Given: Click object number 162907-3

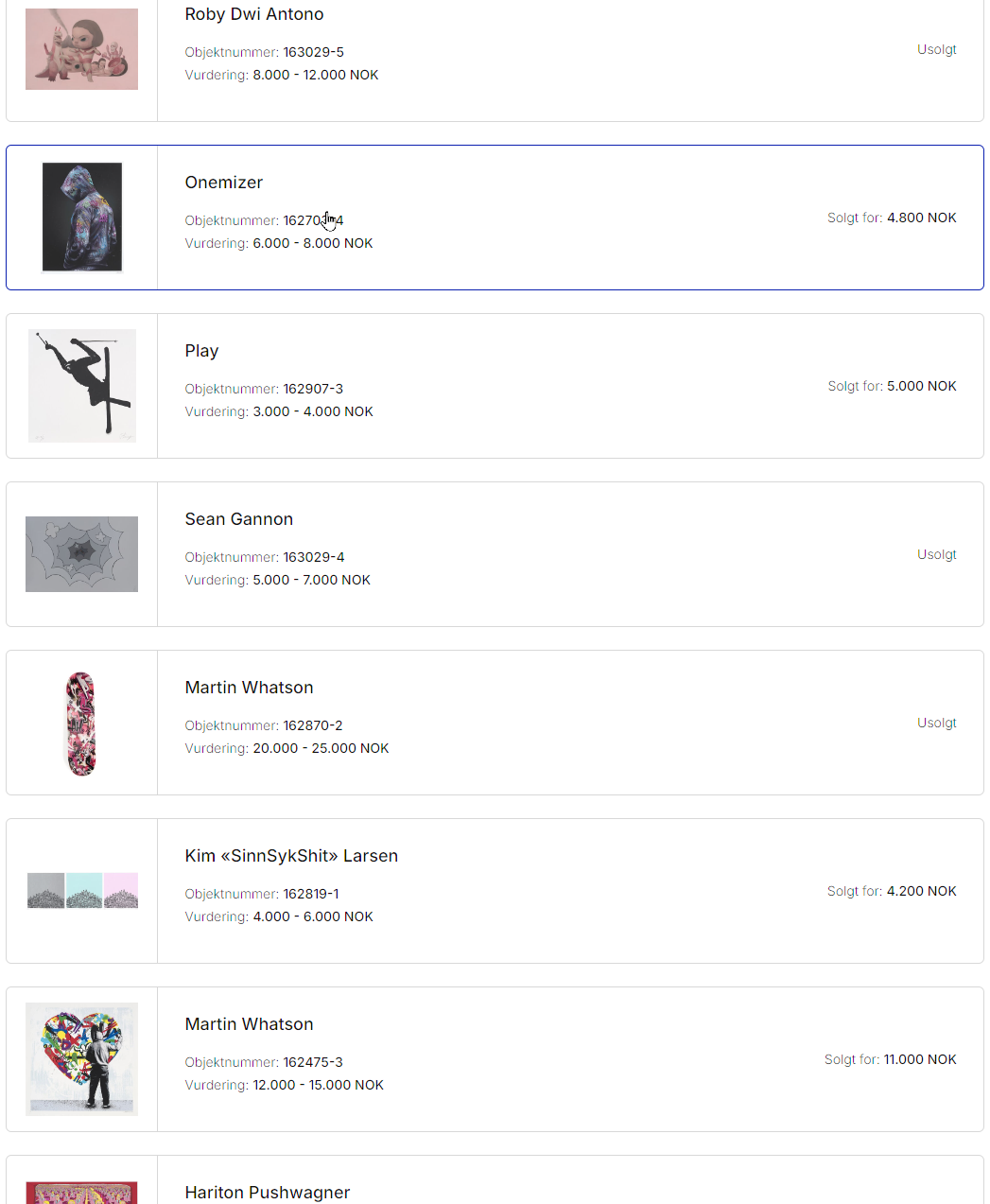Looking at the screenshot, I should [313, 389].
